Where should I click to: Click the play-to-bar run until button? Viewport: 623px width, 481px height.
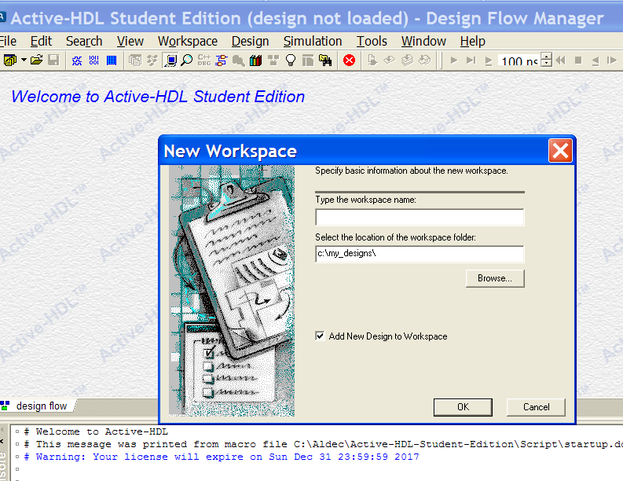click(x=471, y=60)
